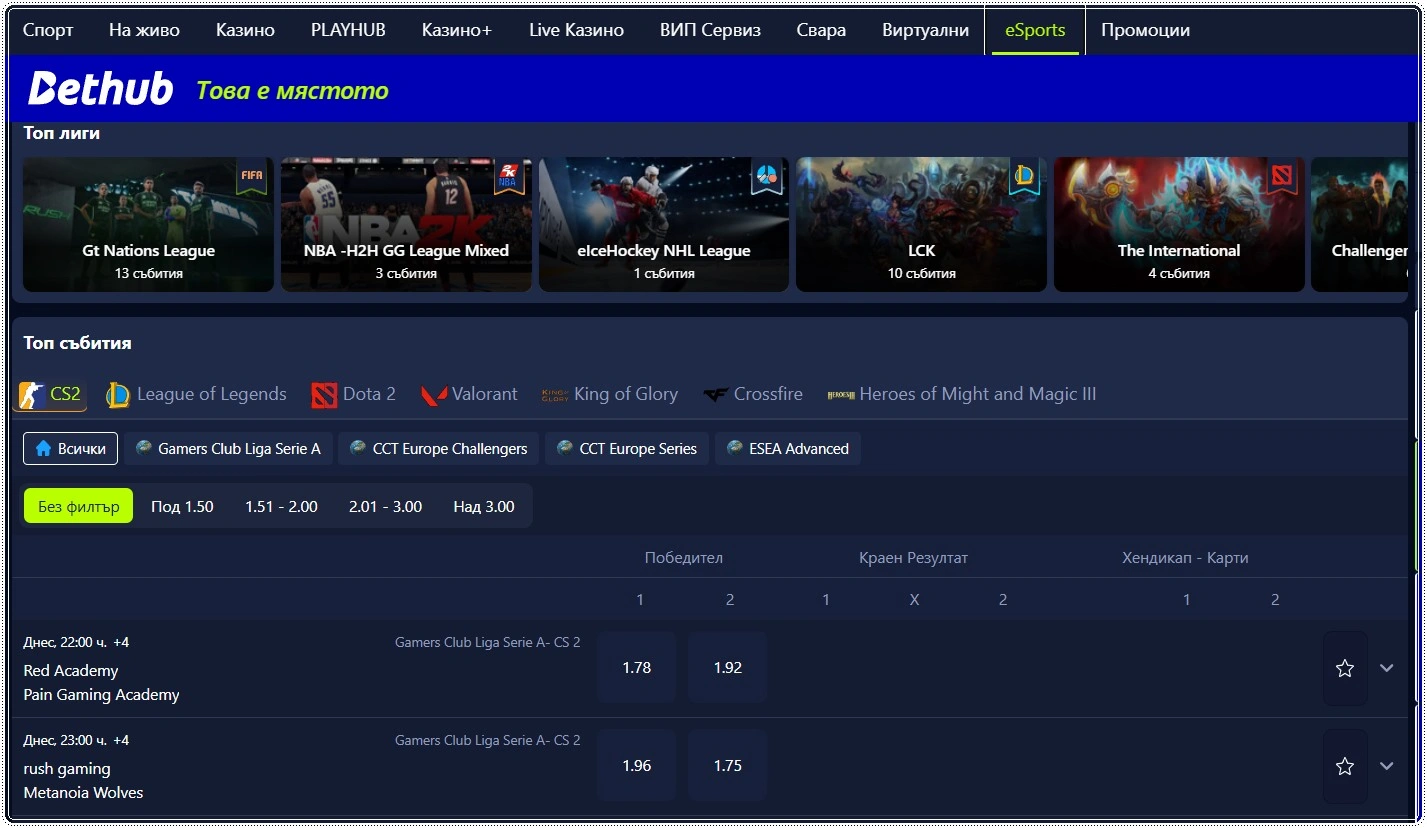Click the Valorant logo icon

pyautogui.click(x=434, y=395)
